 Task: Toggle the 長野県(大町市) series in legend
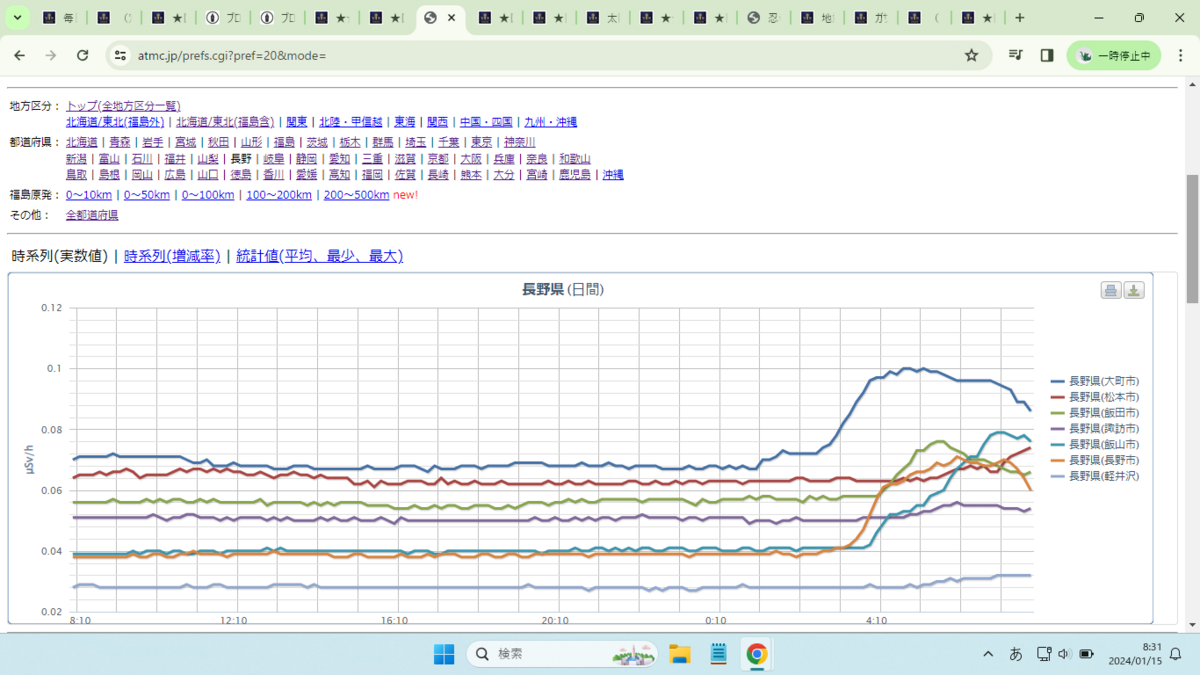pos(1095,382)
